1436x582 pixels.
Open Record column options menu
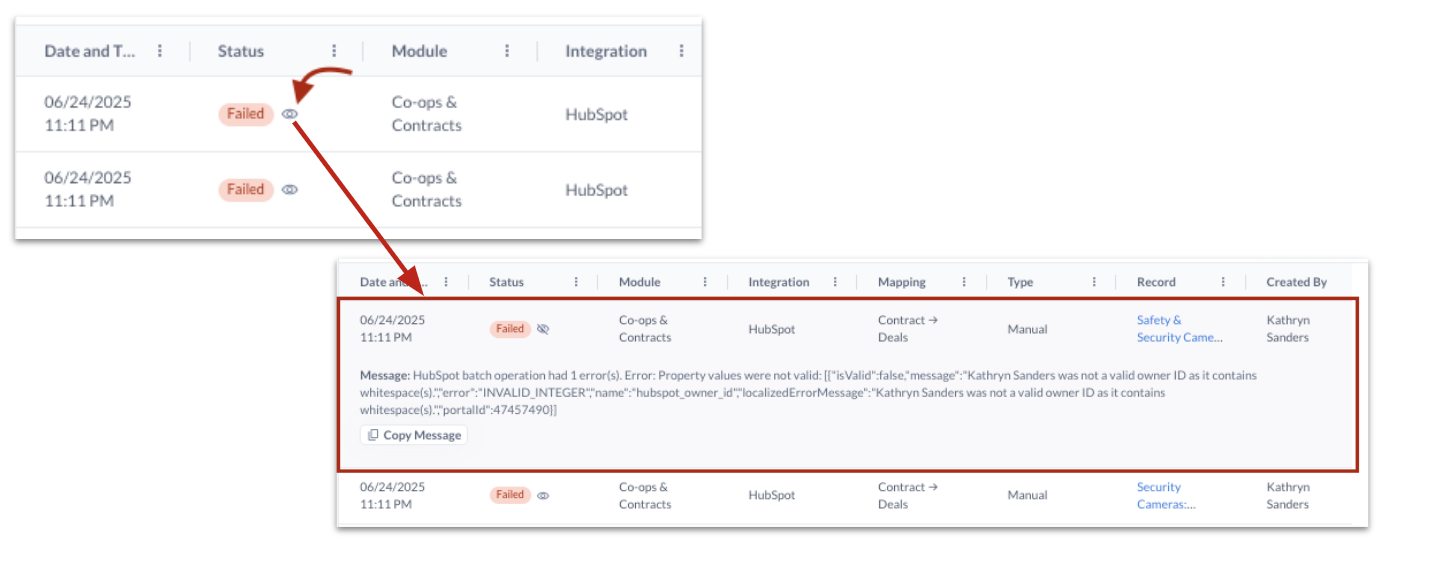pyautogui.click(x=1223, y=282)
